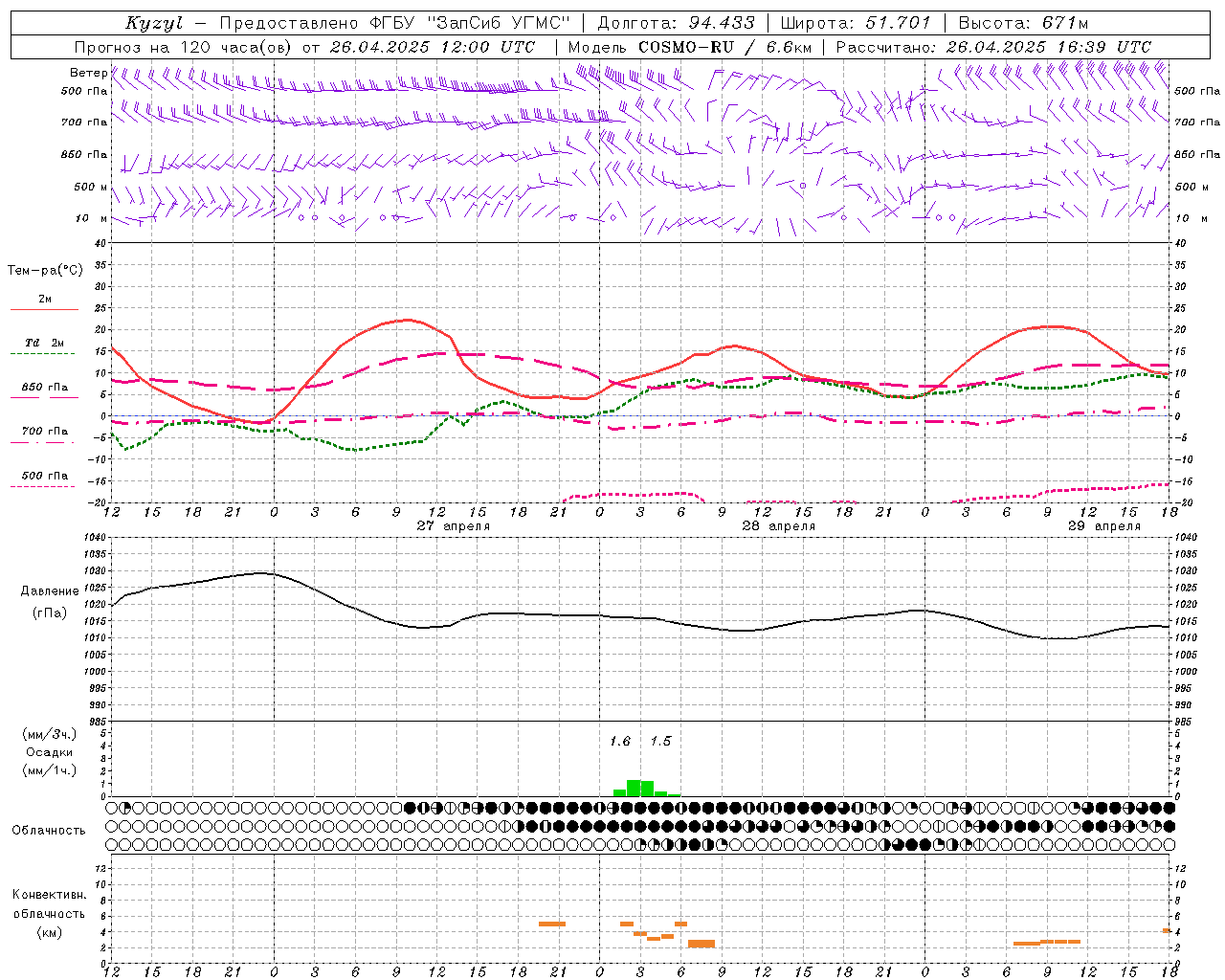Click the left 850 гПа wind level label
The image size is (1225, 980).
click(x=84, y=155)
